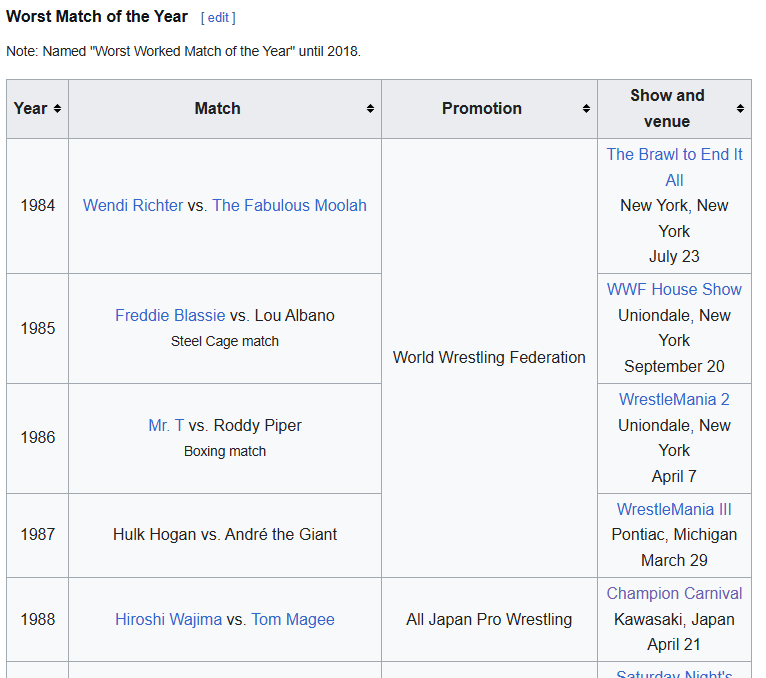This screenshot has width=766, height=678.
Task: Open The Fabulous Moolah link
Action: [289, 205]
